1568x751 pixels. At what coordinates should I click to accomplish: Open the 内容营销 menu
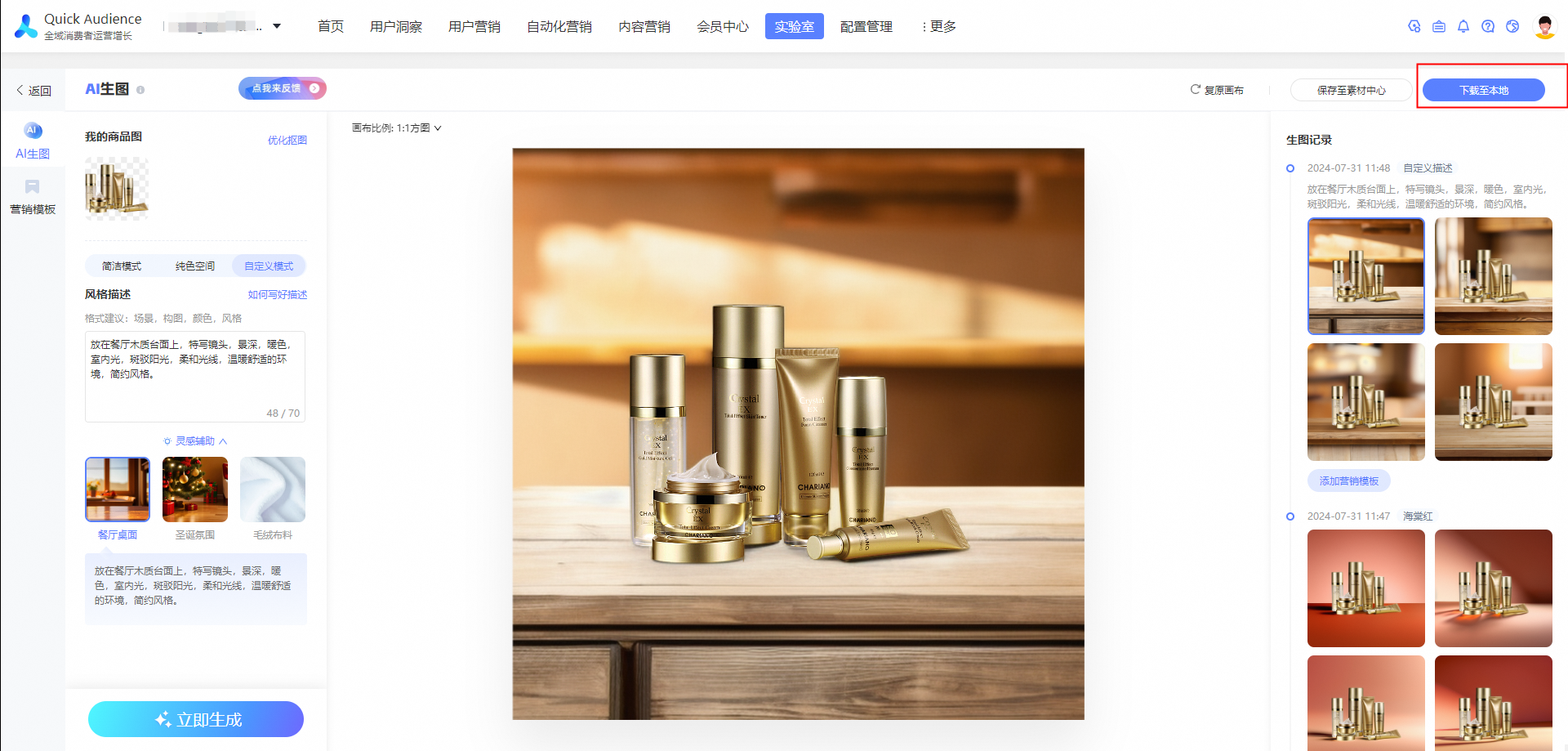click(x=644, y=27)
